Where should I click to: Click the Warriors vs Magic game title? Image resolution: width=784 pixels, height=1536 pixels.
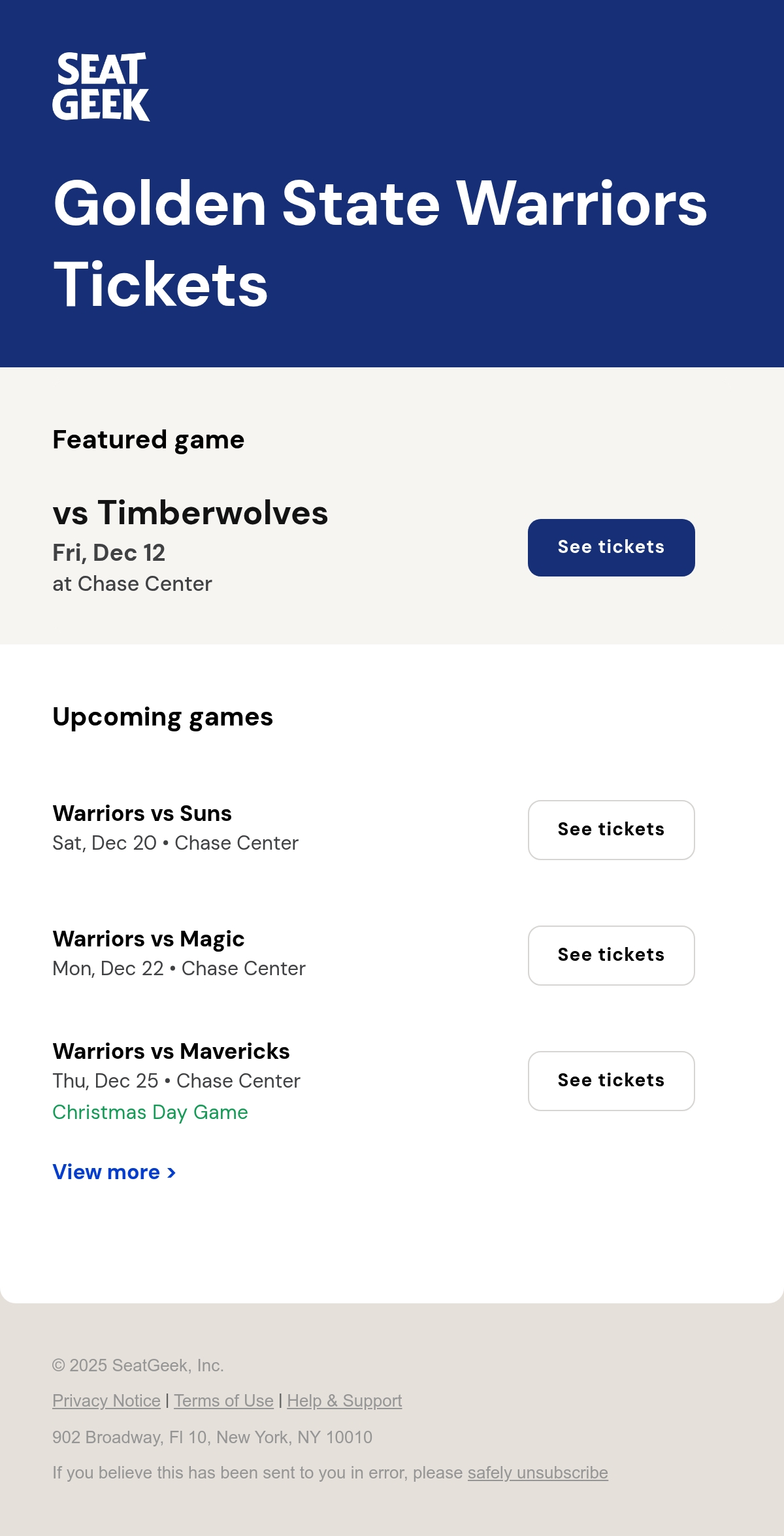pos(148,939)
